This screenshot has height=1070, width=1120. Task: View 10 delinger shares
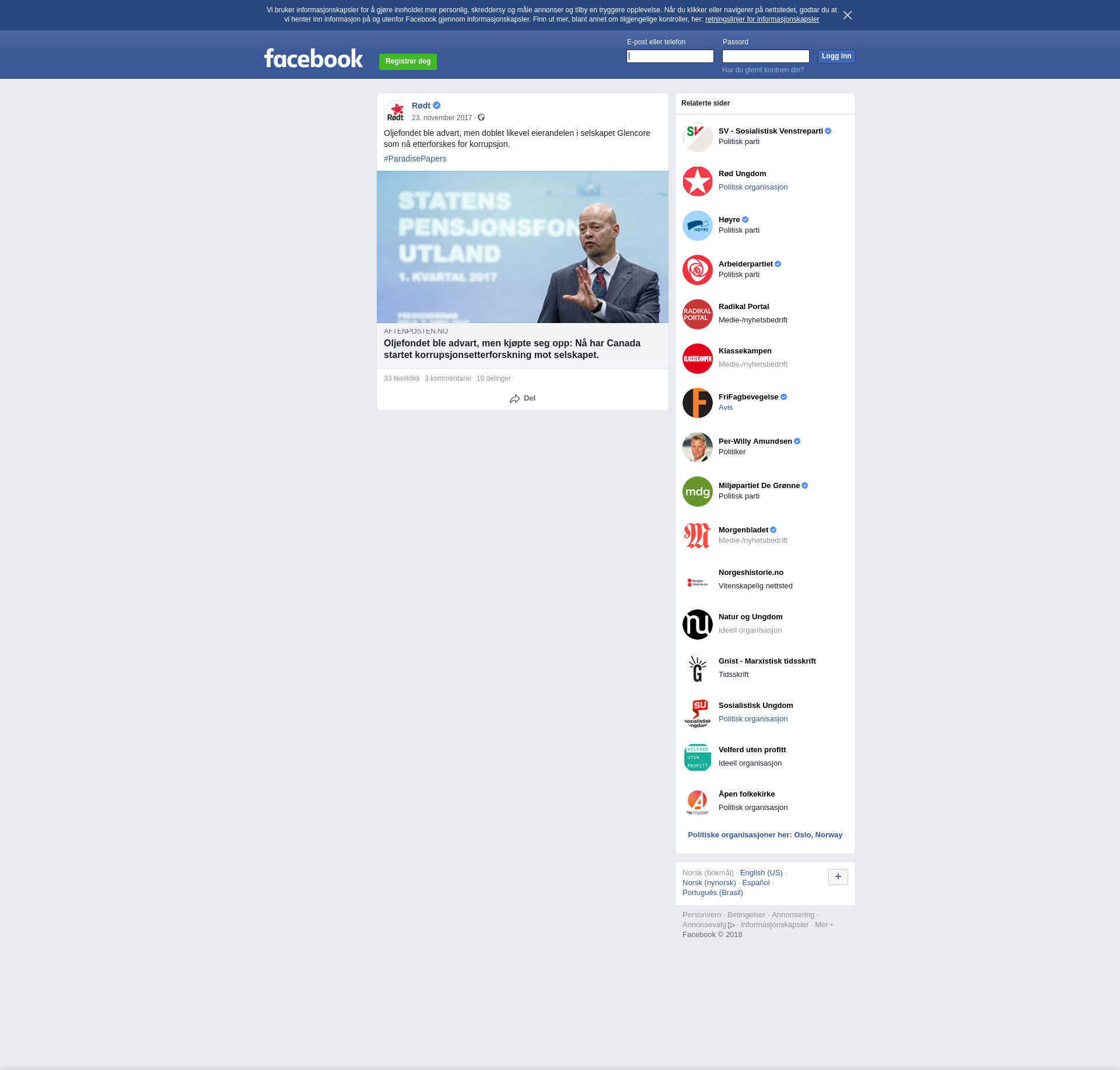click(x=494, y=378)
